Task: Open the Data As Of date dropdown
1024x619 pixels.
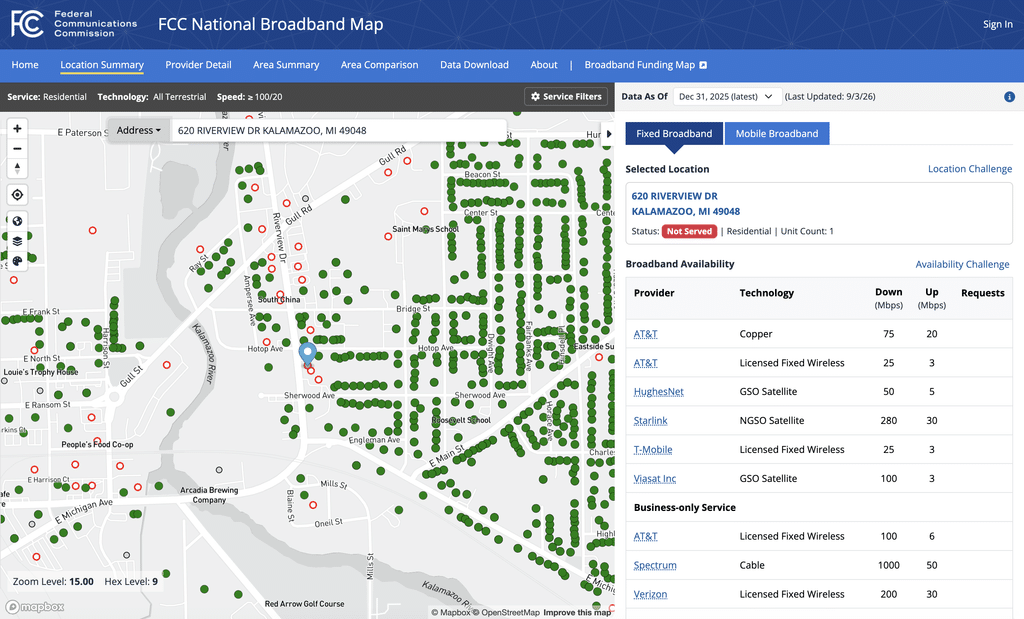Action: [x=726, y=97]
